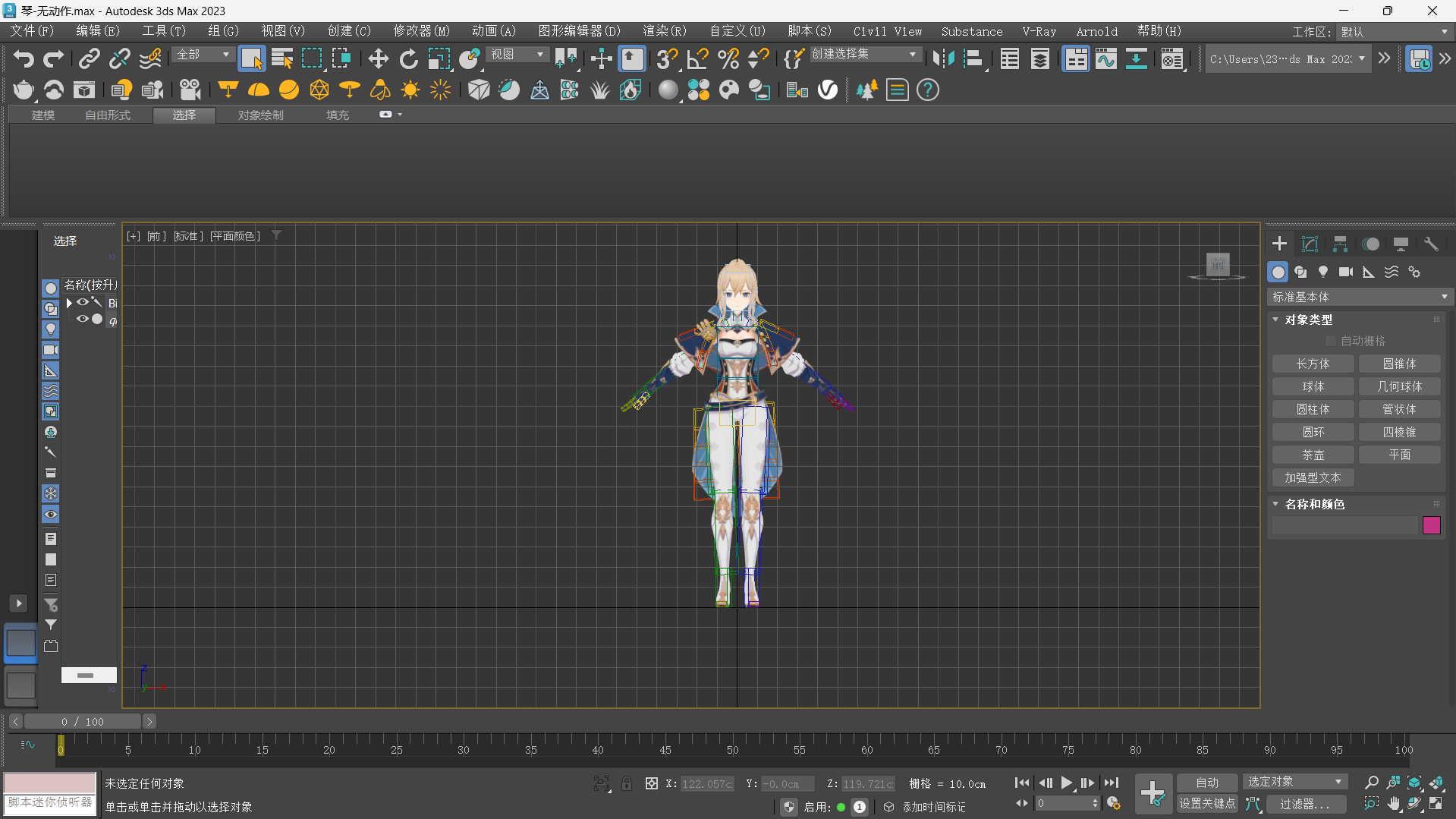Select the Geometry category sphere icon

point(1278,272)
